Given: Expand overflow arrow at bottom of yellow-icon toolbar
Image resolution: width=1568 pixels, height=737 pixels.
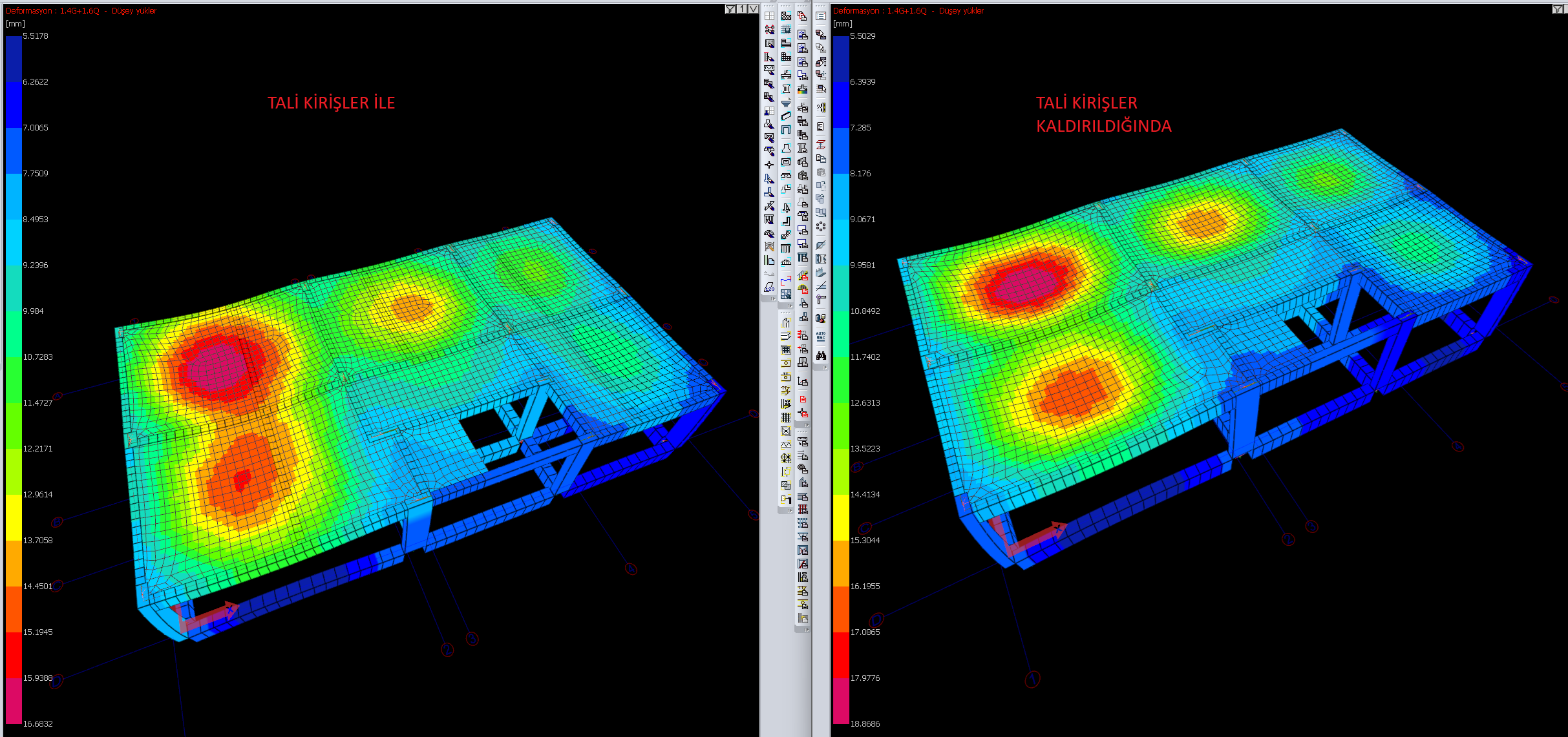Looking at the screenshot, I should (789, 511).
